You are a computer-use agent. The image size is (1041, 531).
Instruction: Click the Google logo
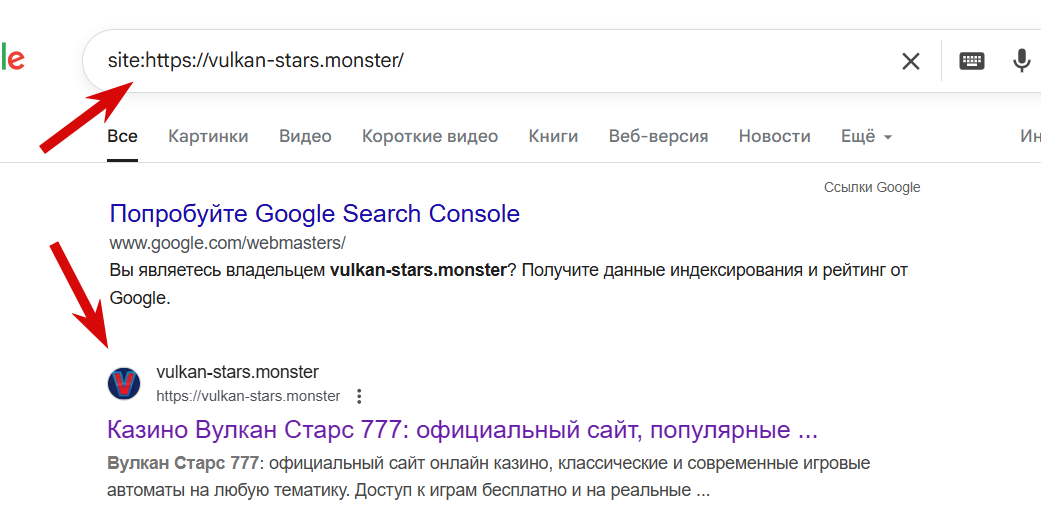point(12,60)
